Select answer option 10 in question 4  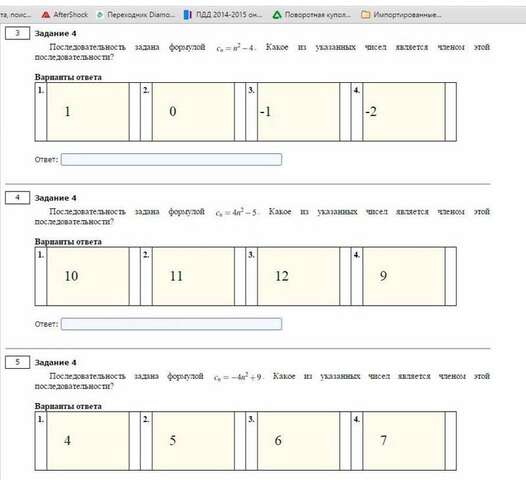(x=88, y=276)
